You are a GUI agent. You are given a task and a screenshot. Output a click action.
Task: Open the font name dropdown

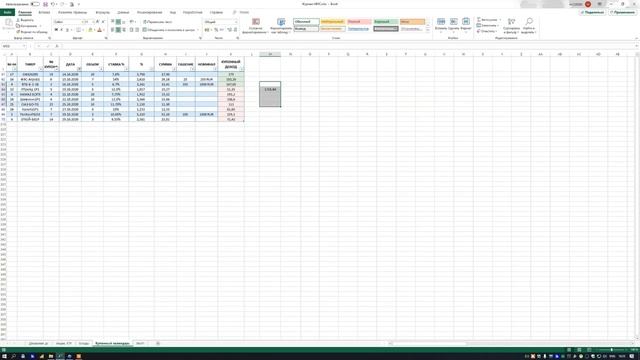click(x=82, y=22)
